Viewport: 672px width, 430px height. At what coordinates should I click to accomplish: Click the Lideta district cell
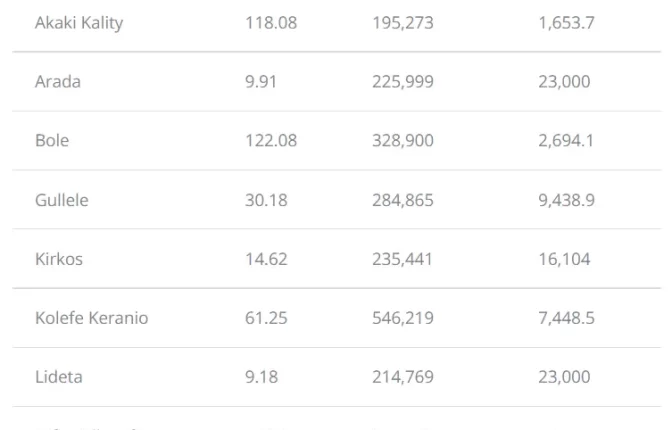(x=59, y=377)
